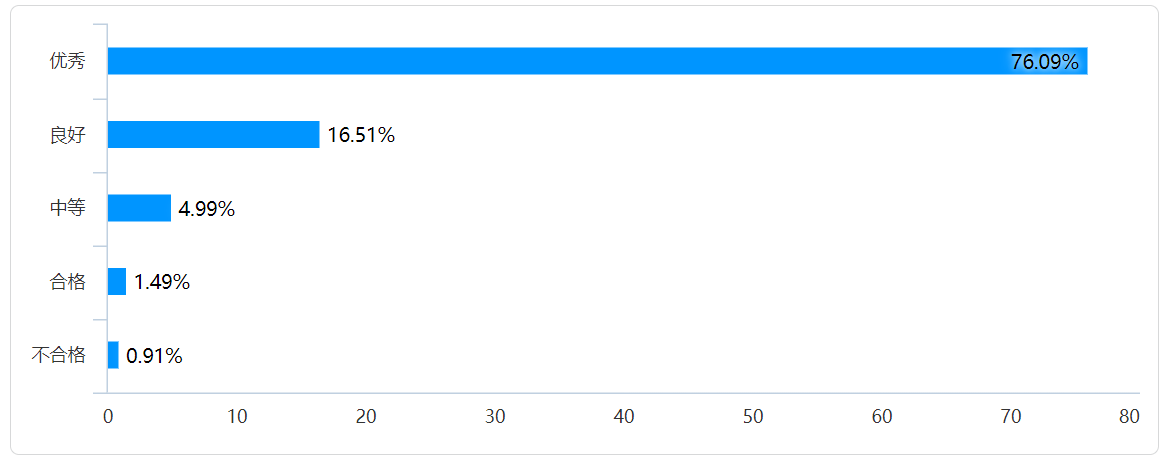Select the 1.49% data label
This screenshot has height=460, width=1171.
[162, 283]
